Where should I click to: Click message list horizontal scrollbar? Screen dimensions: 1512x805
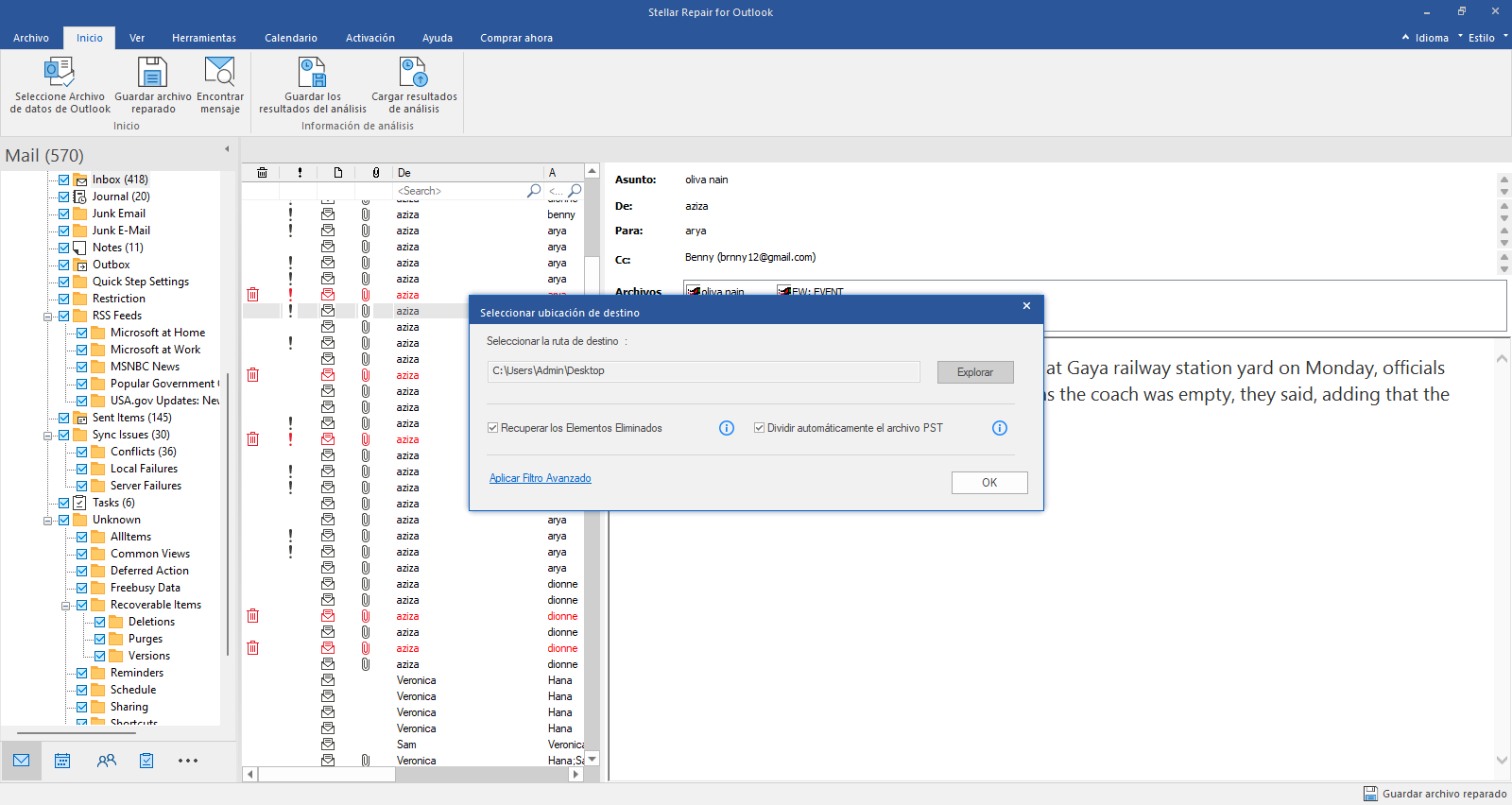[414, 774]
